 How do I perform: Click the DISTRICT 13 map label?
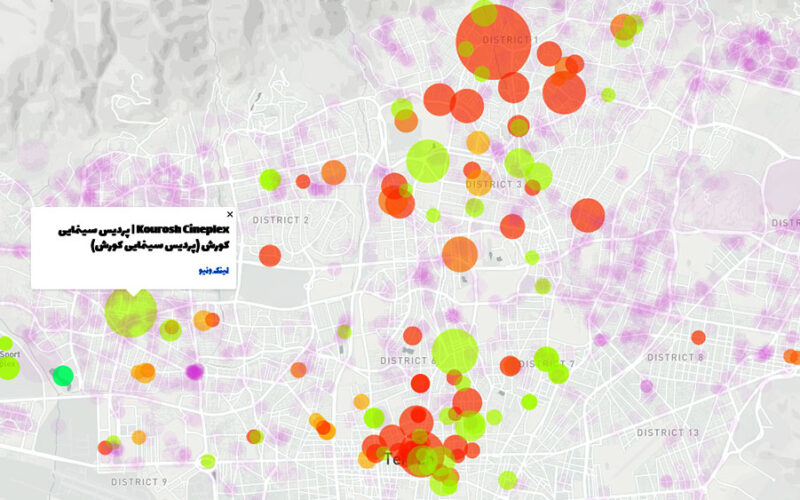click(x=668, y=433)
